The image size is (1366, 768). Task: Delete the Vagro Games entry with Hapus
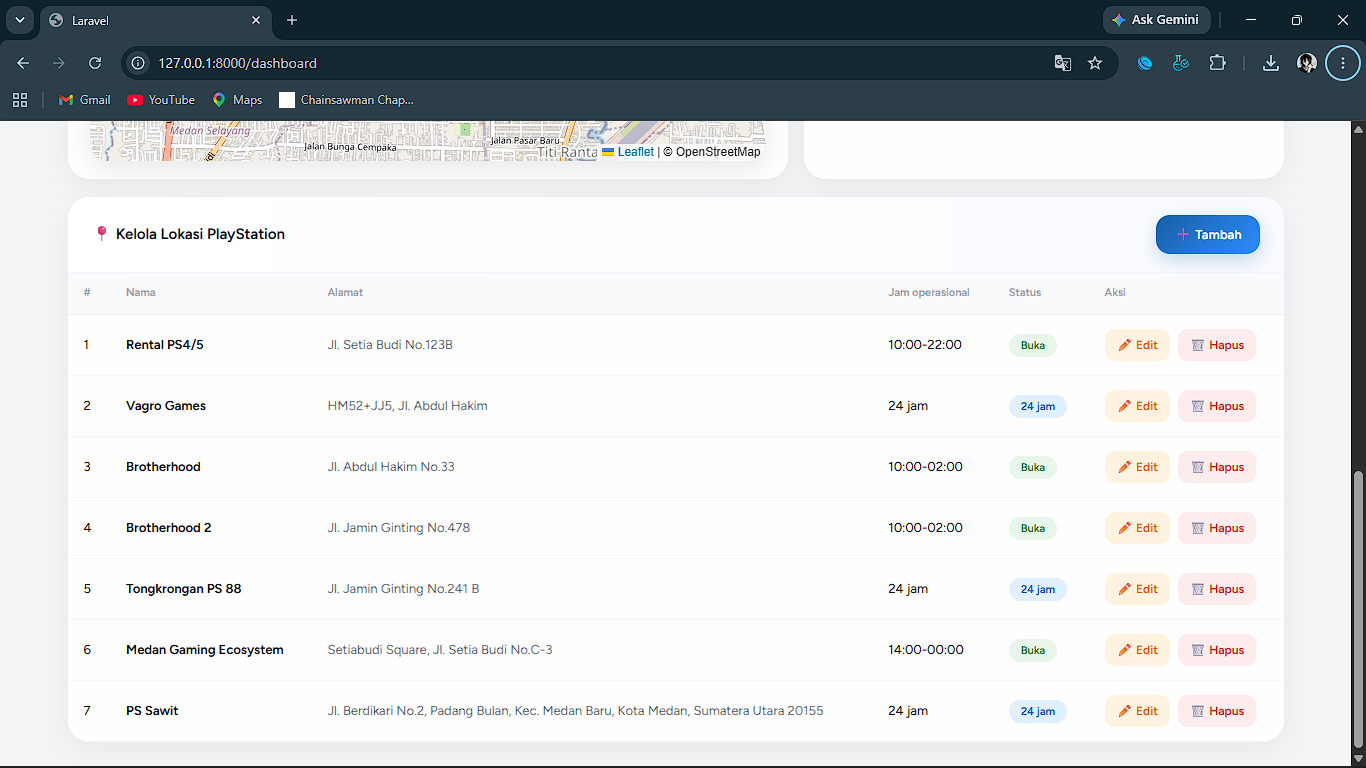[1216, 406]
